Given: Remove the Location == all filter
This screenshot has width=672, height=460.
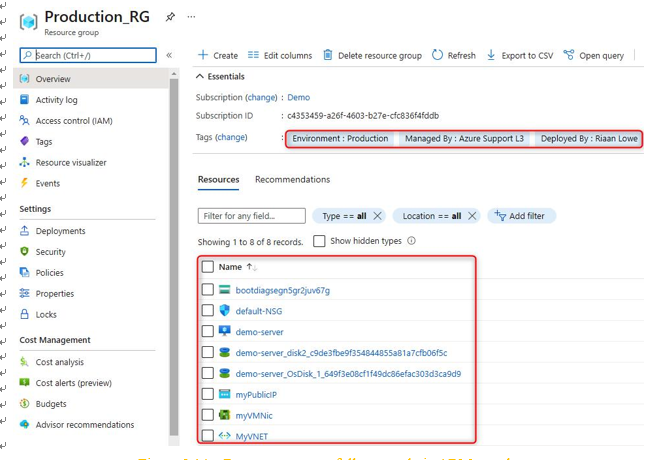Looking at the screenshot, I should [x=472, y=216].
